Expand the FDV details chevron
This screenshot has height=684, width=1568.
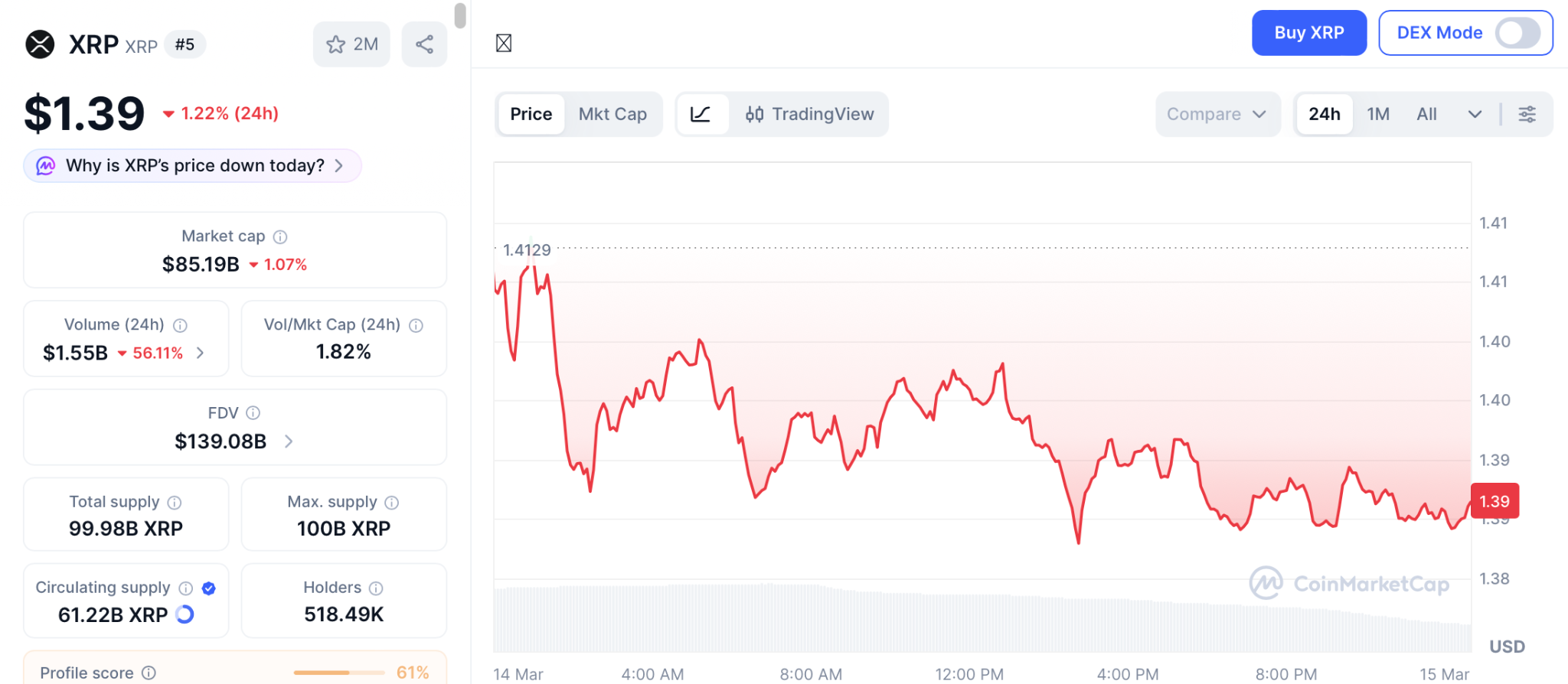[x=289, y=441]
